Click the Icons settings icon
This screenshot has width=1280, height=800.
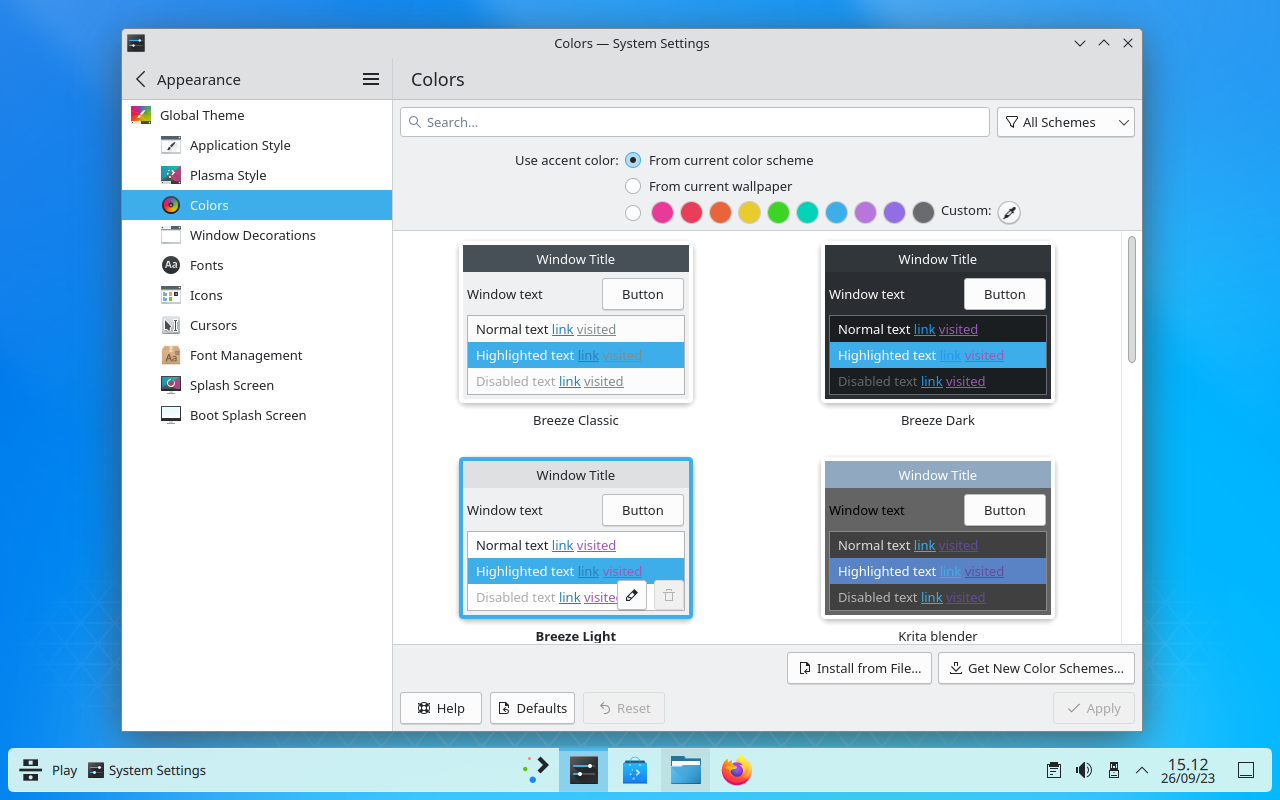(x=171, y=295)
